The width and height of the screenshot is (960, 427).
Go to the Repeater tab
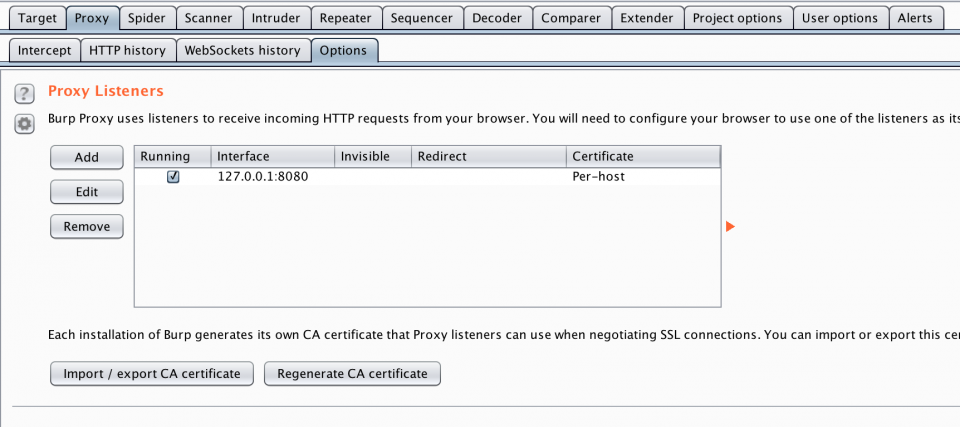click(x=345, y=18)
